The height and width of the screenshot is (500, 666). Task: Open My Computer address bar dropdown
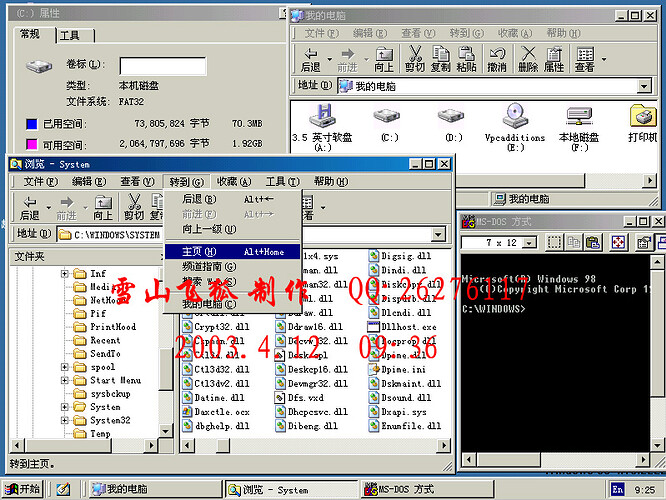(x=644, y=86)
